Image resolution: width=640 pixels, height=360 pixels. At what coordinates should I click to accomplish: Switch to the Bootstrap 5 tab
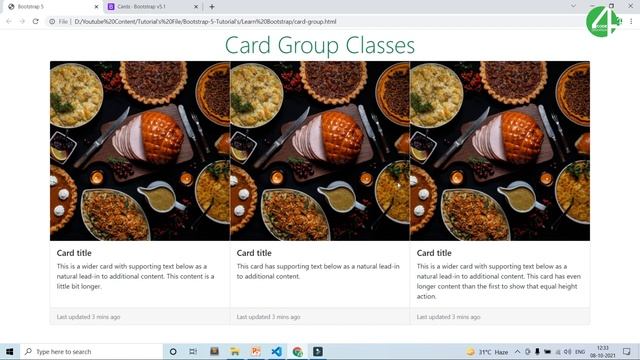pos(51,7)
